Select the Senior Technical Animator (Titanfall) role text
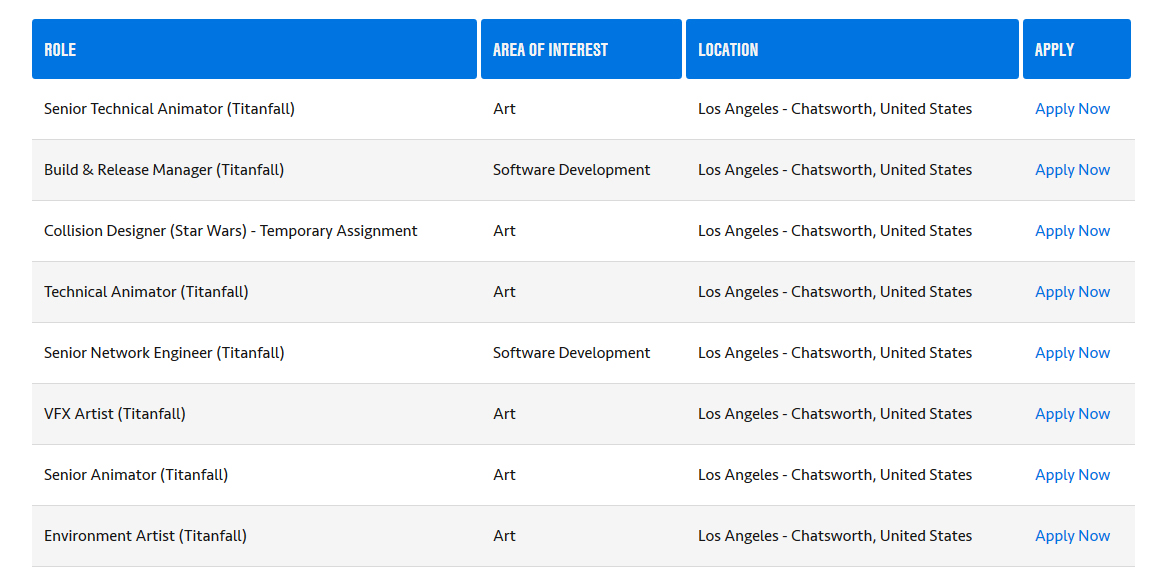 169,109
